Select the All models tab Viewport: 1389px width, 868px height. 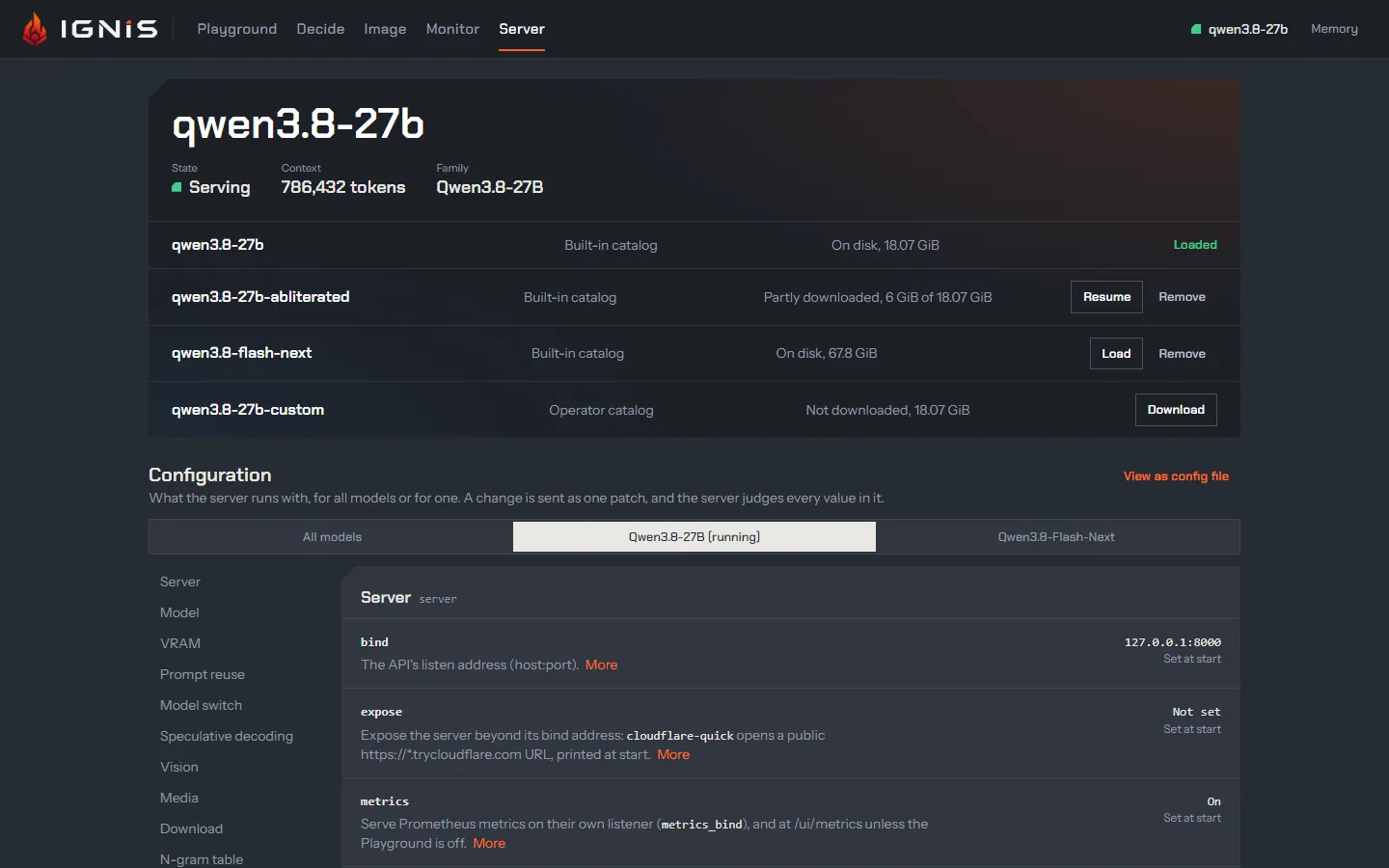coord(332,537)
